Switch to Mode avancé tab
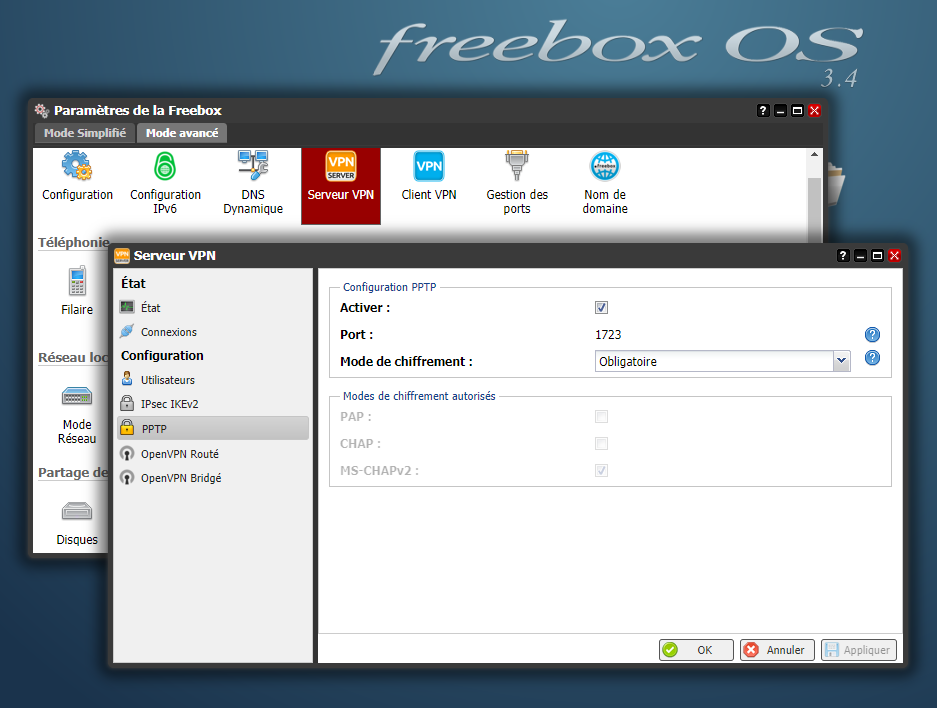Viewport: 937px width, 708px height. 182,133
